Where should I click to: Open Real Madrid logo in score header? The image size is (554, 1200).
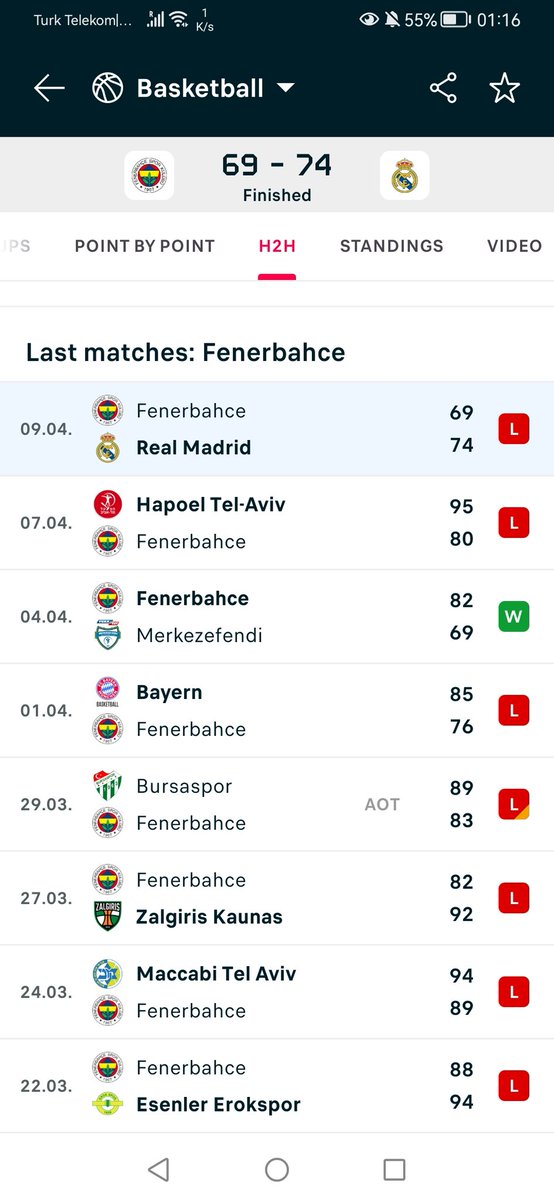point(405,176)
